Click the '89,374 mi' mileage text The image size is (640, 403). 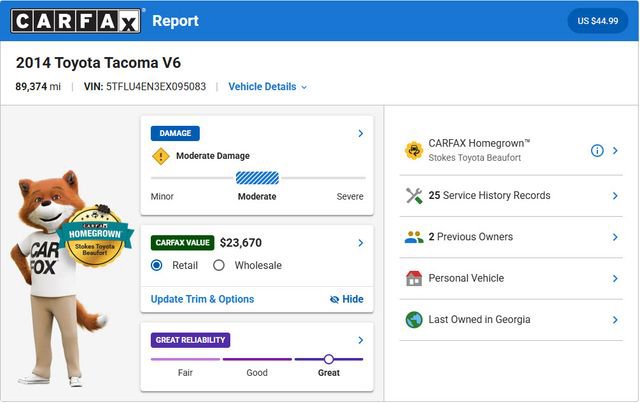38,87
